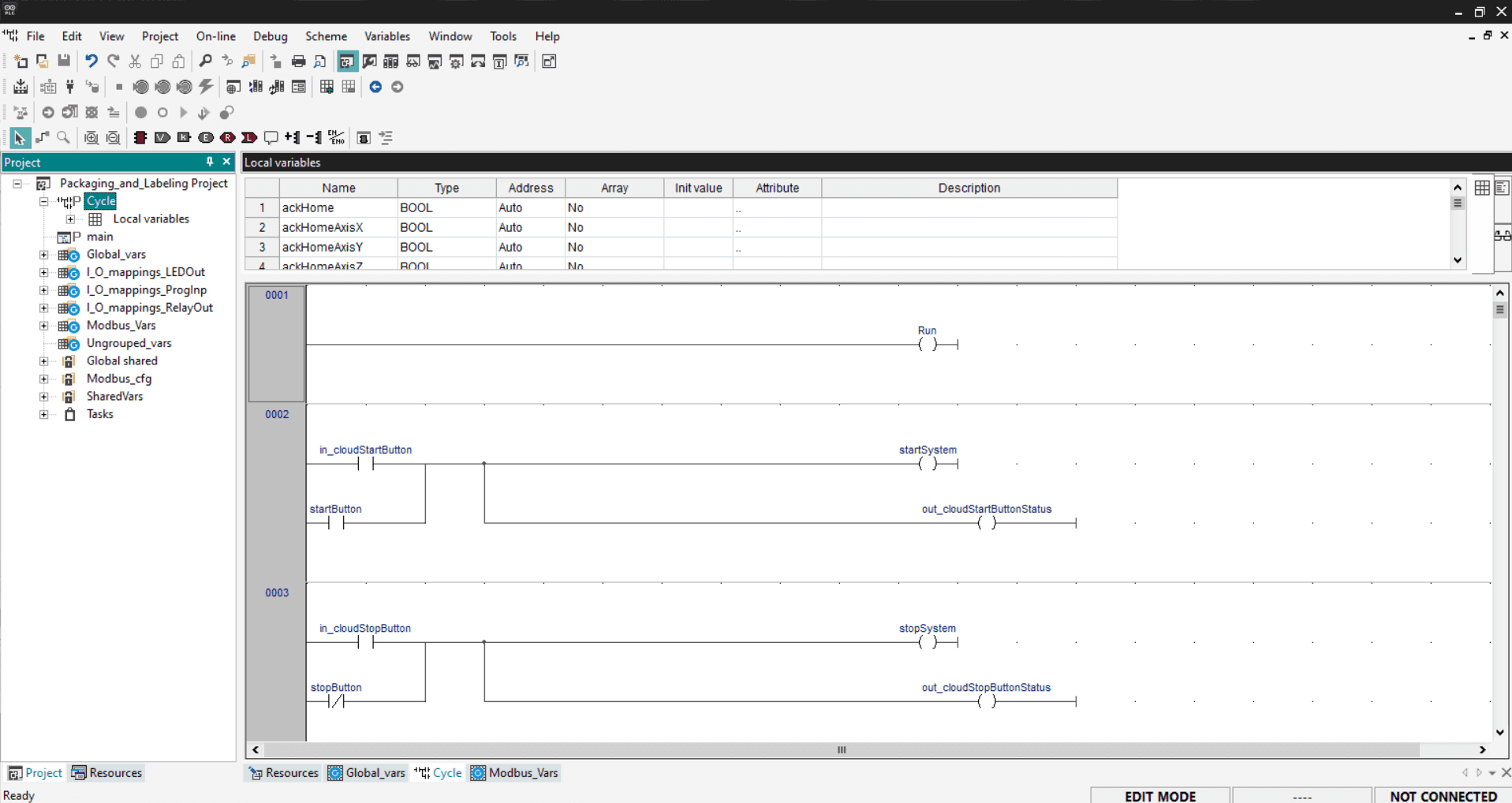Start the project compile (lightning icon)
Image resolution: width=1512 pixels, height=803 pixels.
point(207,87)
